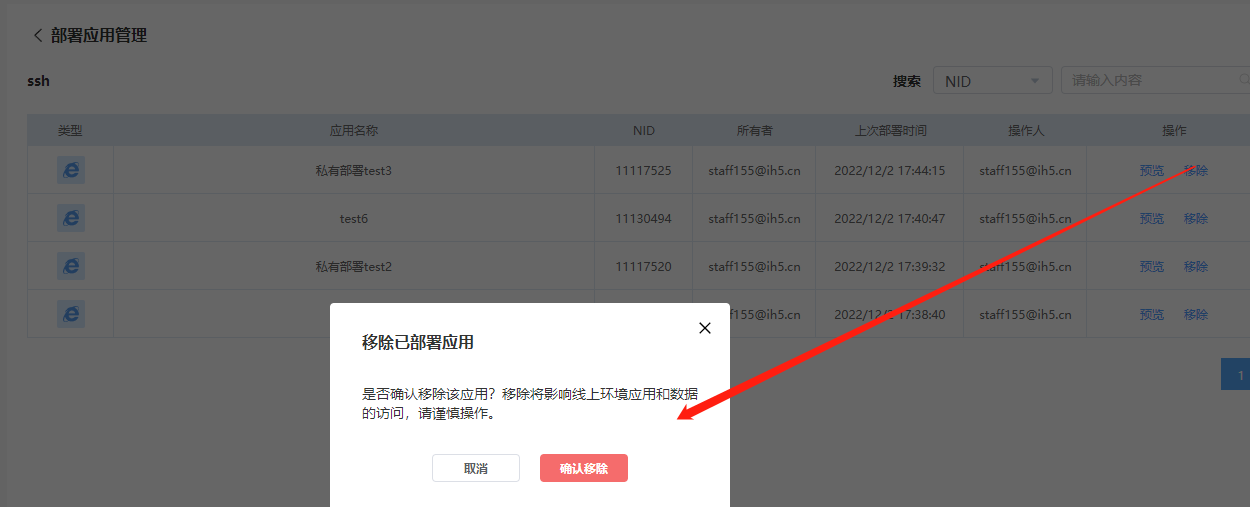The image size is (1250, 507).
Task: Click the timestamp 2022/12/2 17:39:32
Action: (890, 266)
